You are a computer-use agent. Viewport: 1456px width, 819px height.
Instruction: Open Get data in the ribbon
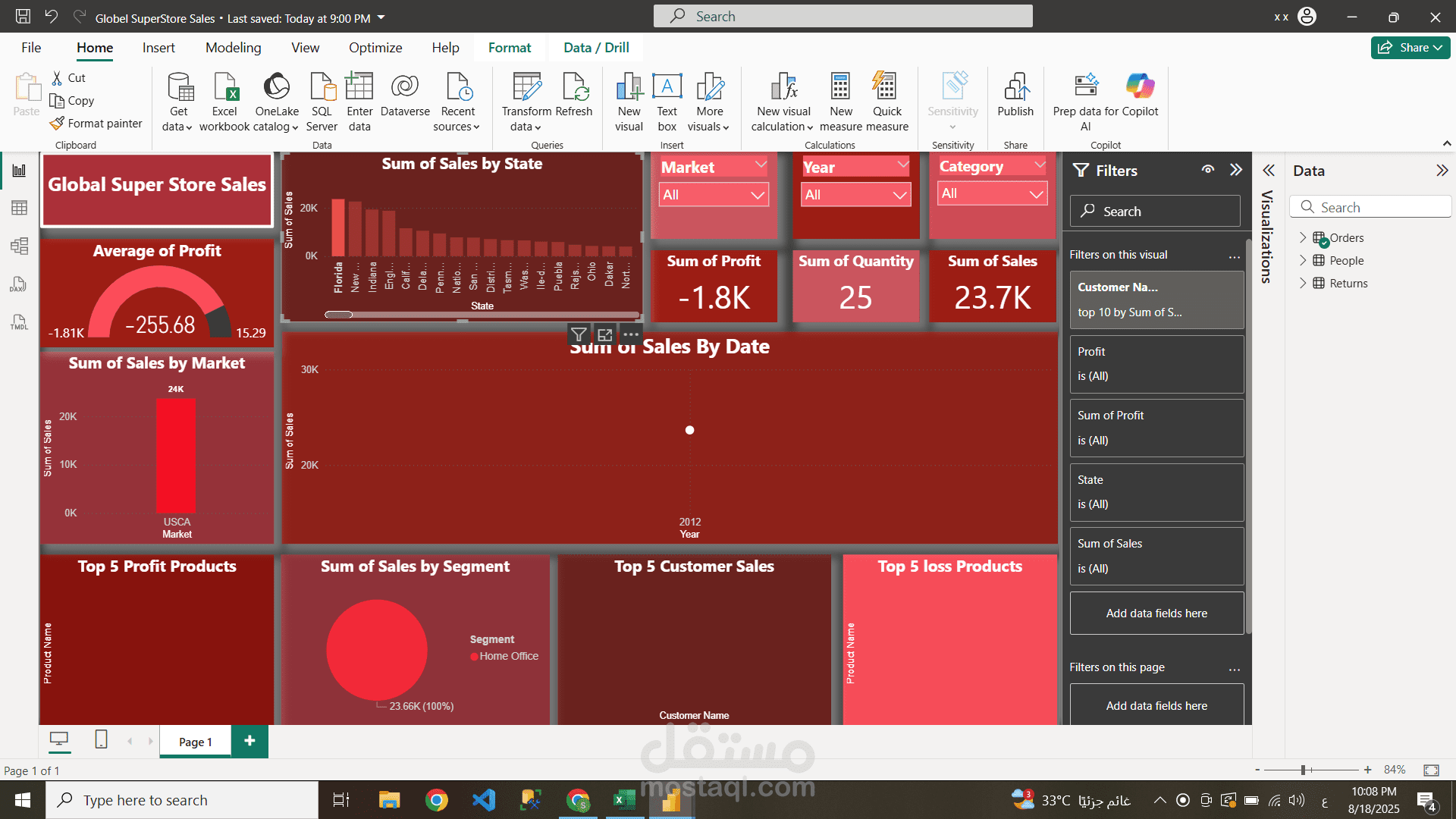tap(179, 102)
